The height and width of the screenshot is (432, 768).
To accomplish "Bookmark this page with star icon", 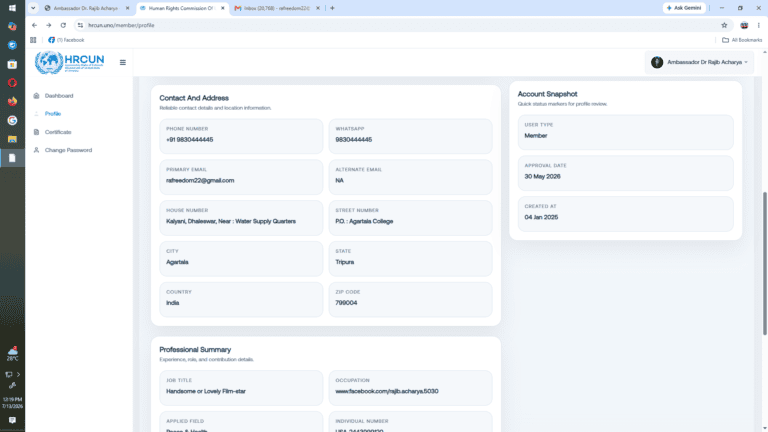I will 724,25.
